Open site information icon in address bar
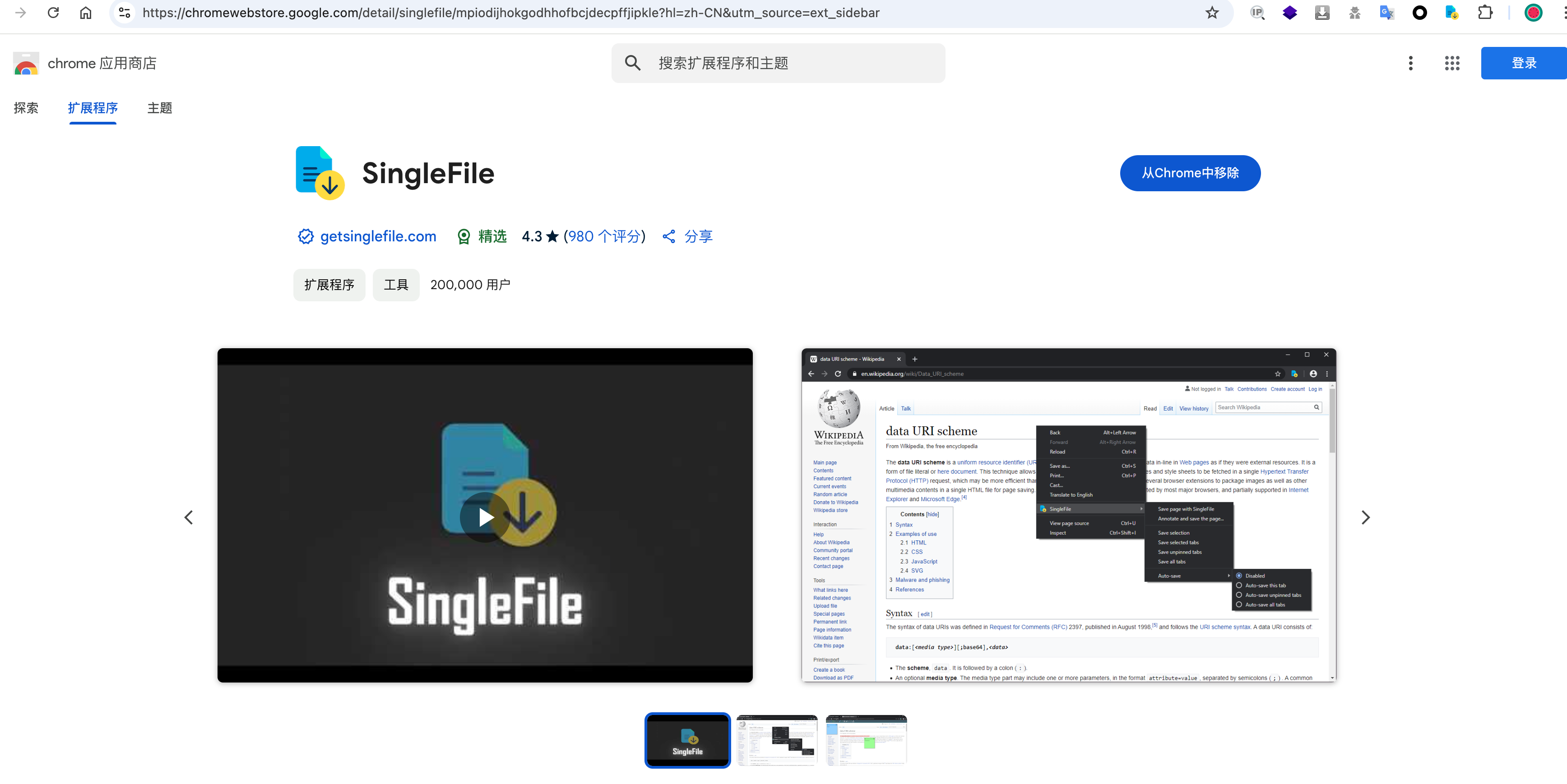The width and height of the screenshot is (1567, 784). 125,13
